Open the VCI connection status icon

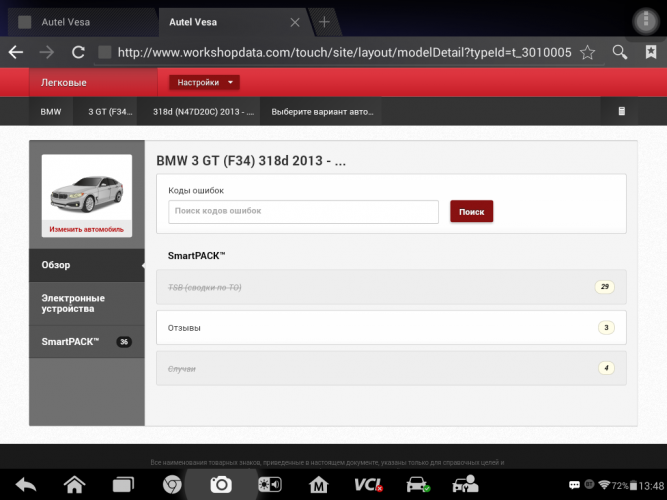(x=368, y=485)
